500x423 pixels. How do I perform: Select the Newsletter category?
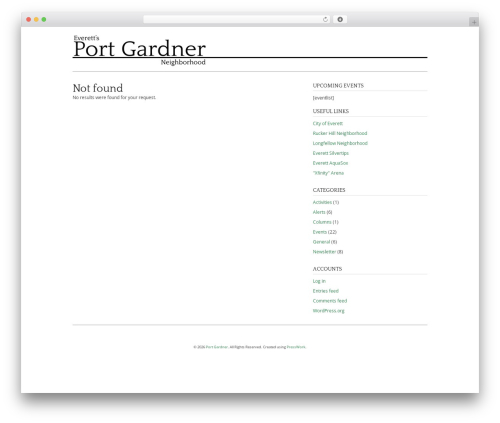tap(324, 252)
